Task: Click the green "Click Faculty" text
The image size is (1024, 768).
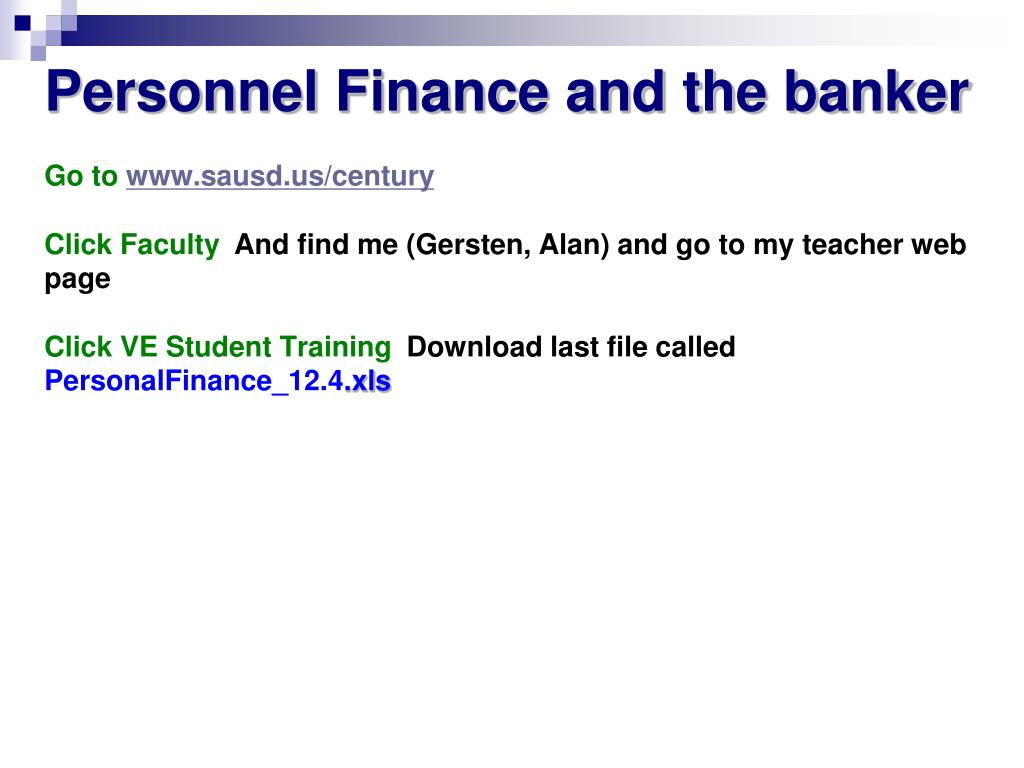Action: (x=132, y=244)
